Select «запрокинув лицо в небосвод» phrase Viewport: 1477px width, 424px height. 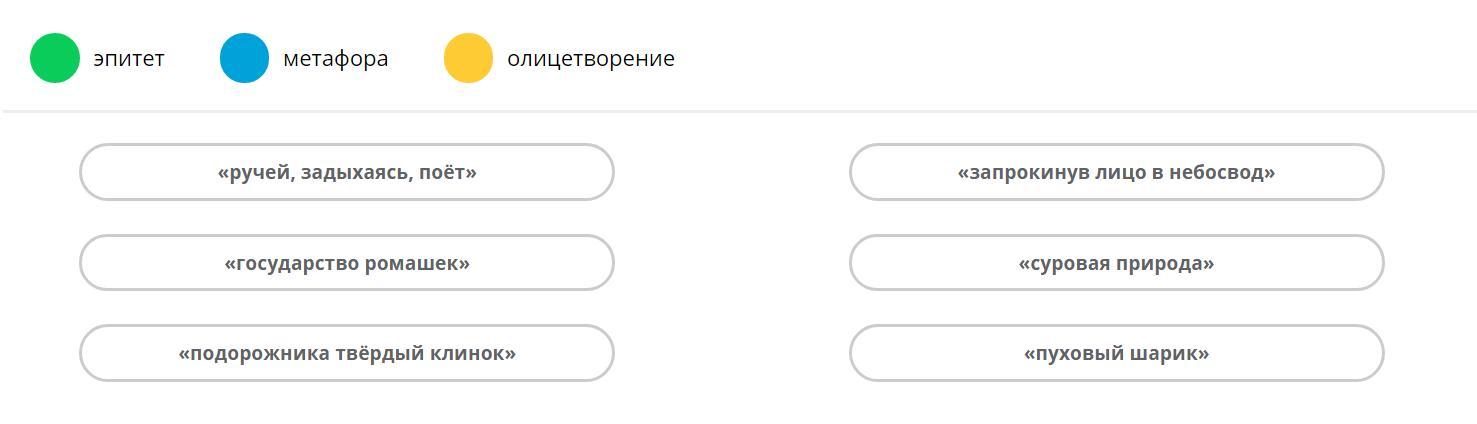pyautogui.click(x=1116, y=172)
